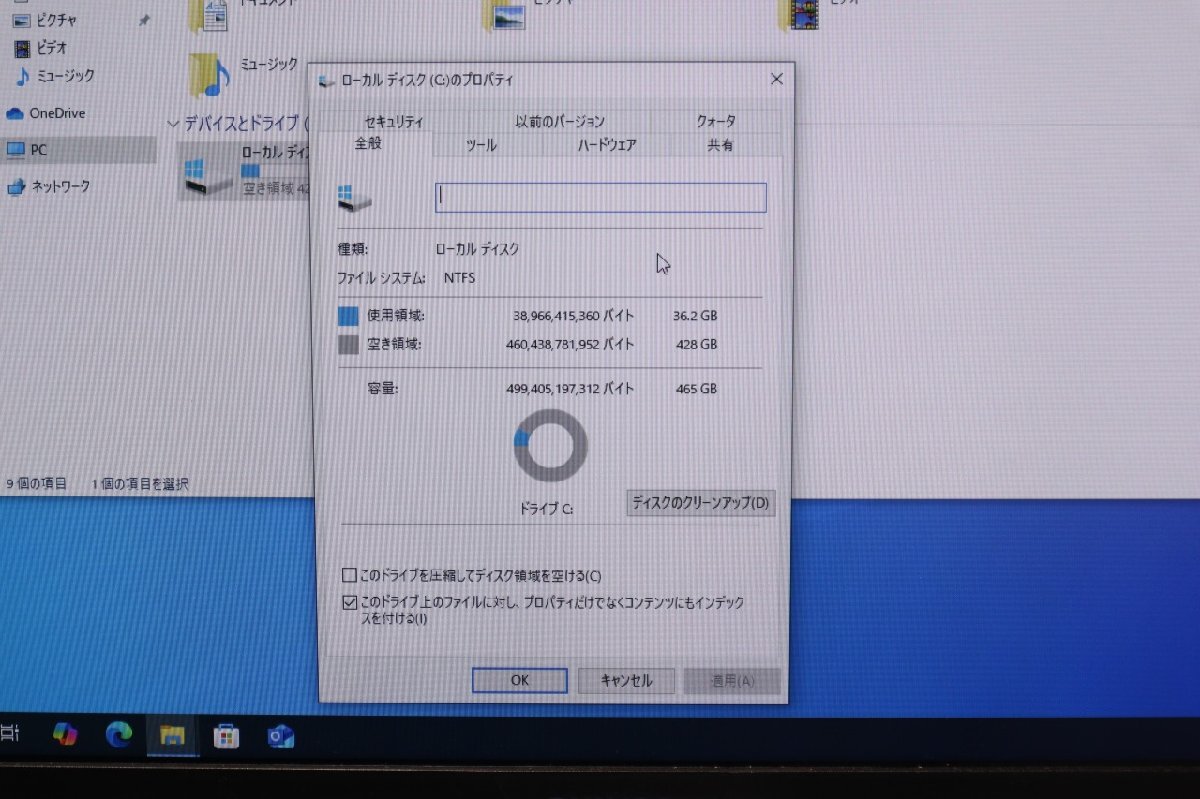This screenshot has width=1200, height=799.
Task: Click the 適用(A) button
Action: pyautogui.click(x=732, y=681)
